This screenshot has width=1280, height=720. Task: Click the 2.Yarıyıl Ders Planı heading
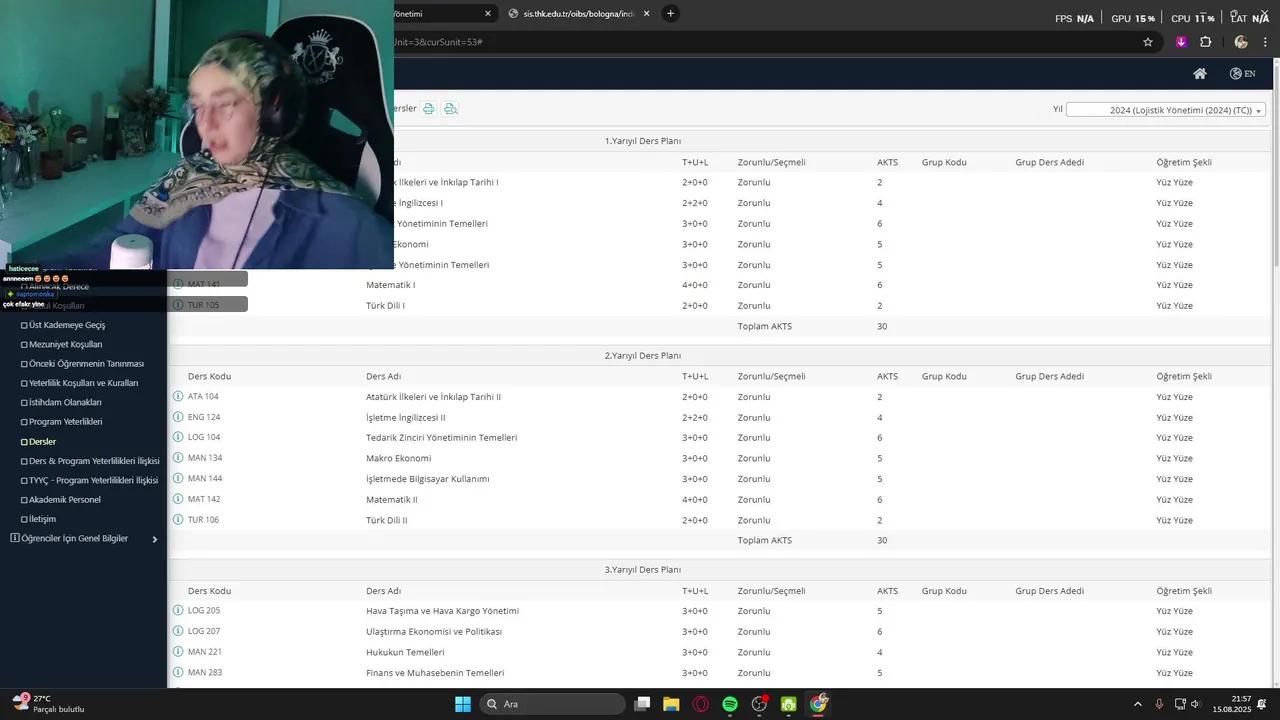coord(643,356)
